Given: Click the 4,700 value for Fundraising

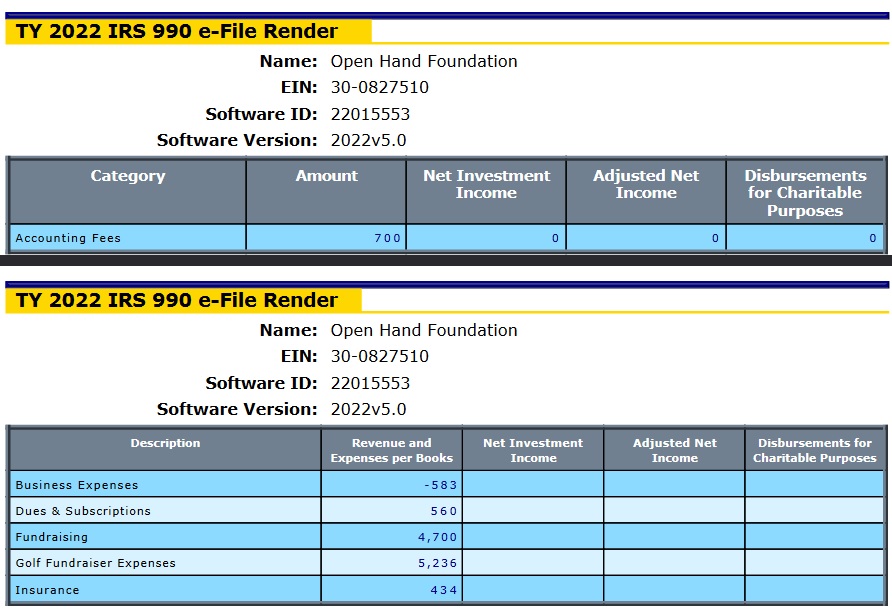Looking at the screenshot, I should (x=437, y=537).
